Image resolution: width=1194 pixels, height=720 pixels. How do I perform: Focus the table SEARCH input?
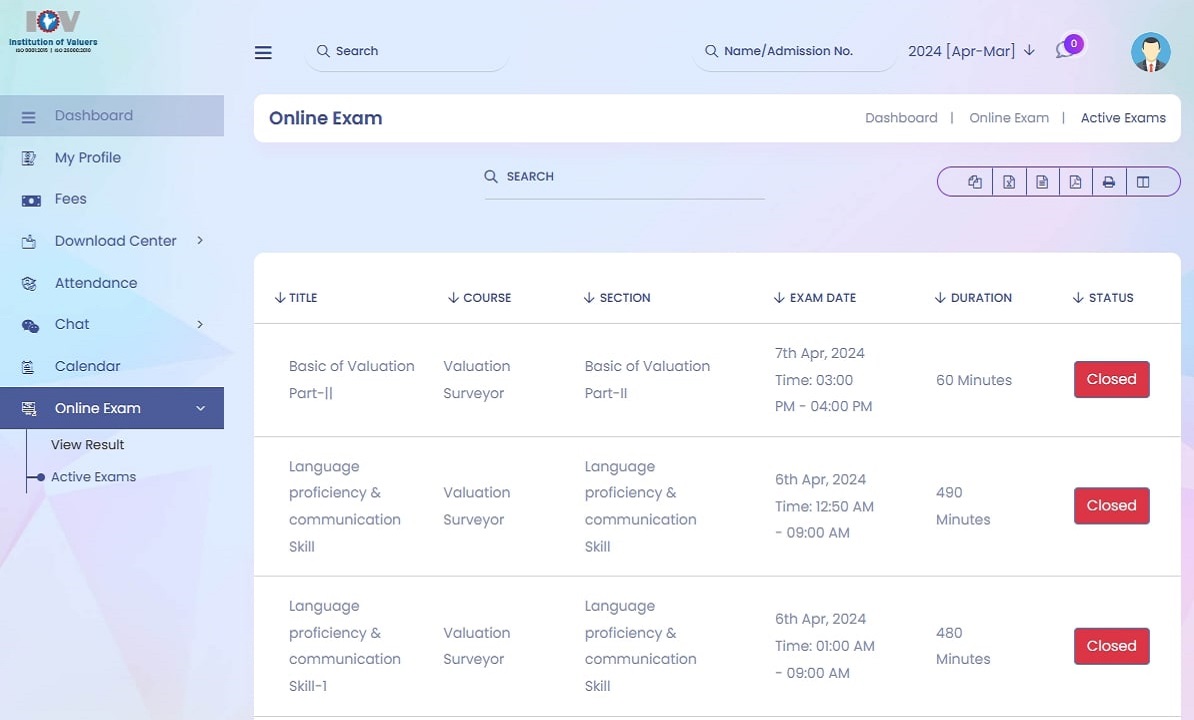(624, 177)
